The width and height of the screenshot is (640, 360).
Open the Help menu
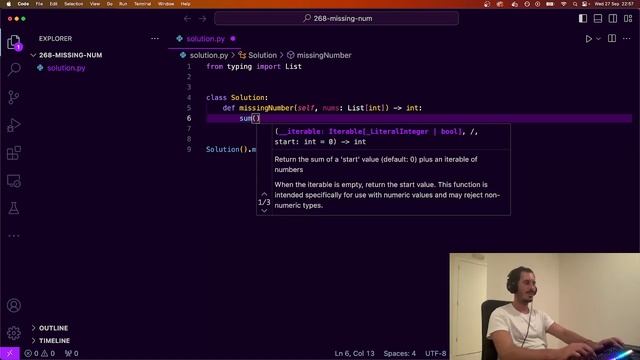(185, 4)
